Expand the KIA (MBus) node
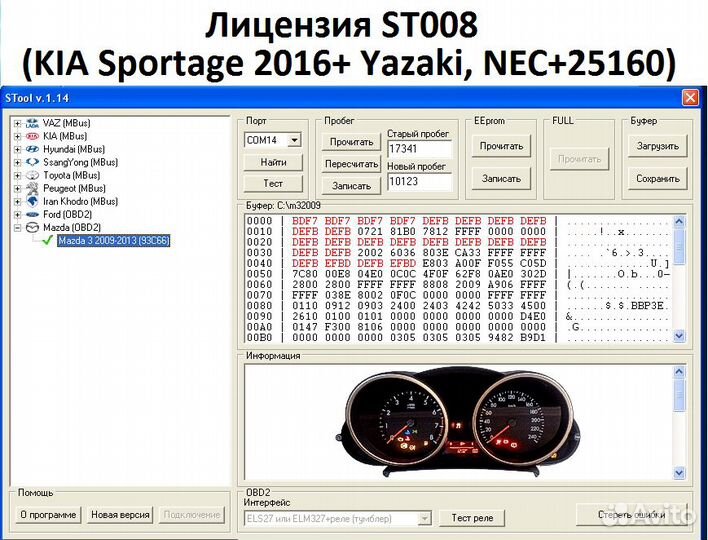The image size is (708, 540). click(x=17, y=136)
